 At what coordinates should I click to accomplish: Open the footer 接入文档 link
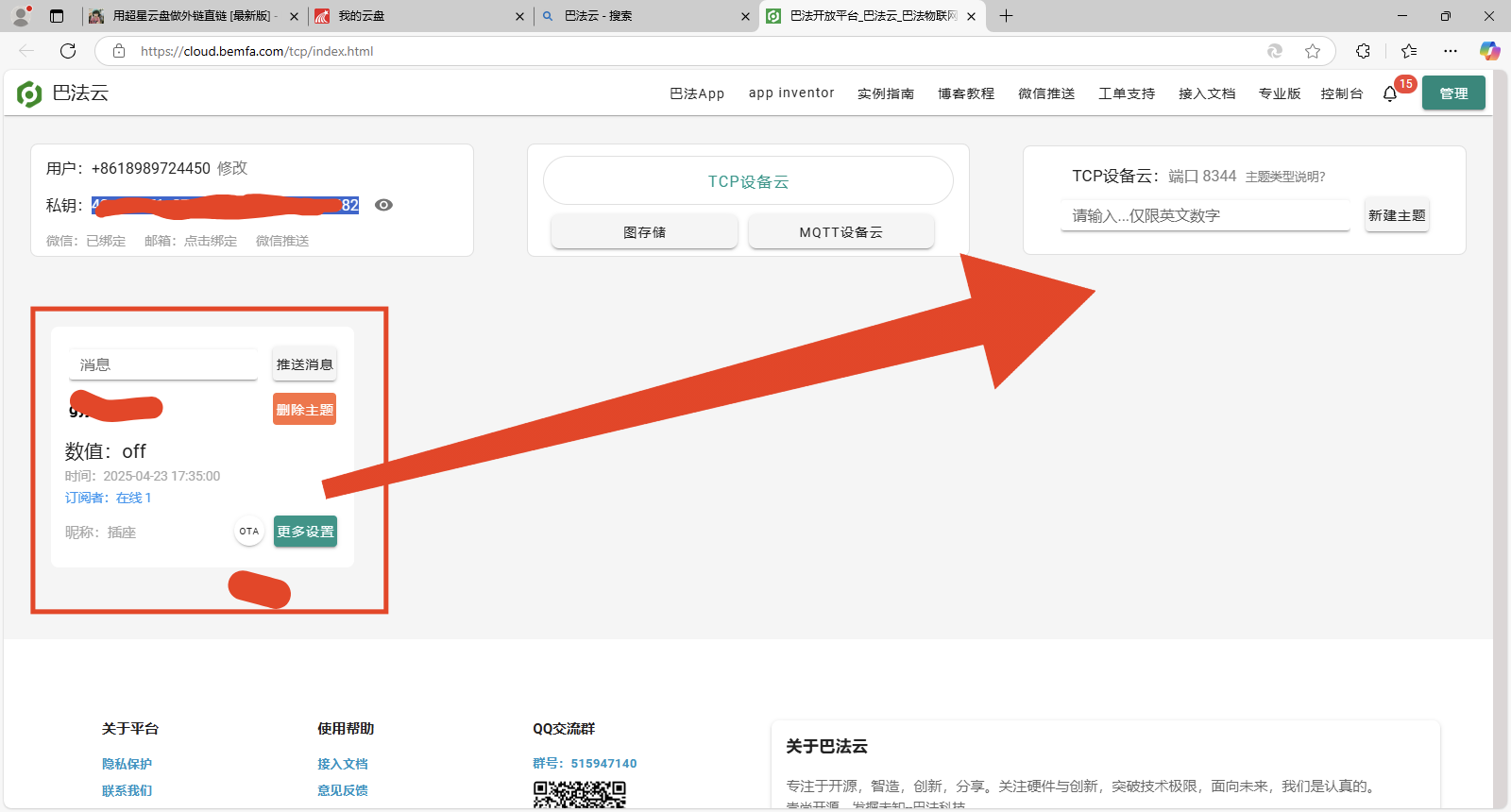click(x=343, y=764)
